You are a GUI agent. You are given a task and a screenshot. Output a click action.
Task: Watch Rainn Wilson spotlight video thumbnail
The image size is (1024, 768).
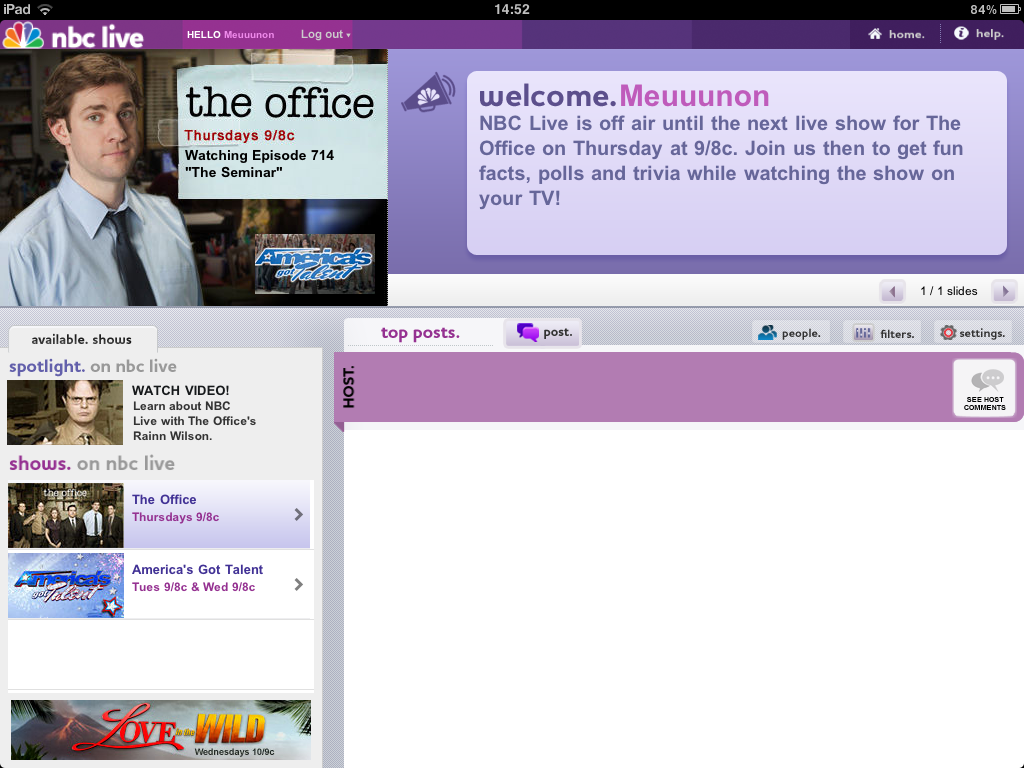(65, 412)
